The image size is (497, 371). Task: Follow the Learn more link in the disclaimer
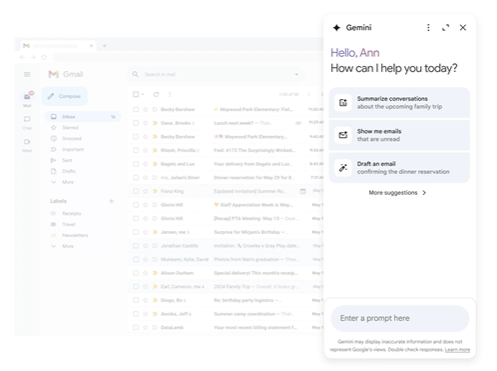(457, 350)
